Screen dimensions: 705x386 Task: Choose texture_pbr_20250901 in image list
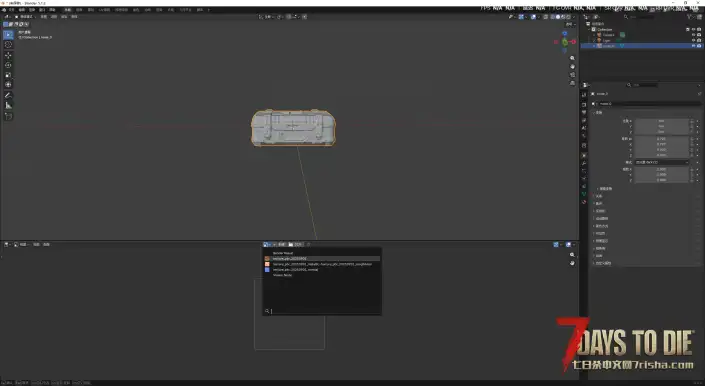[322, 259]
